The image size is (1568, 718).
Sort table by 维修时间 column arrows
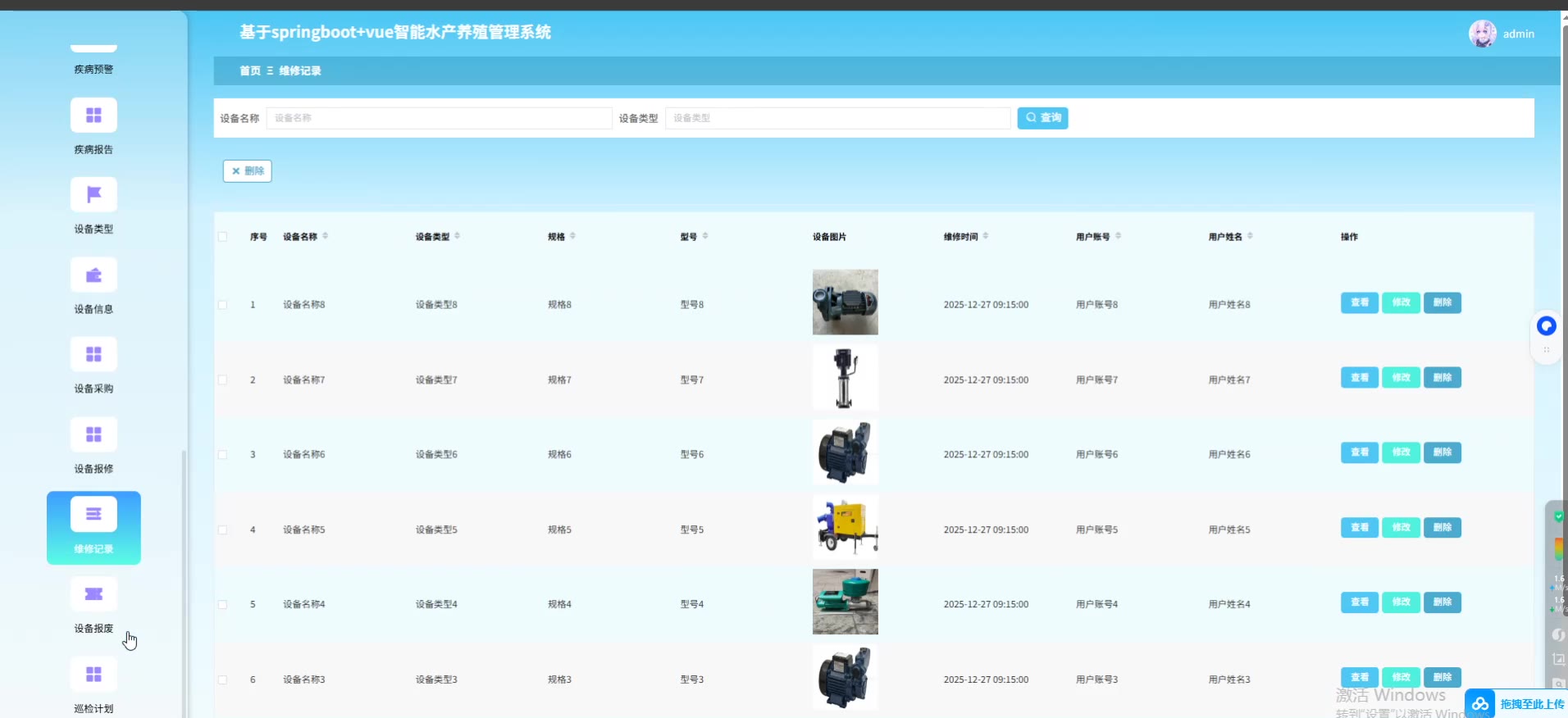pyautogui.click(x=986, y=236)
